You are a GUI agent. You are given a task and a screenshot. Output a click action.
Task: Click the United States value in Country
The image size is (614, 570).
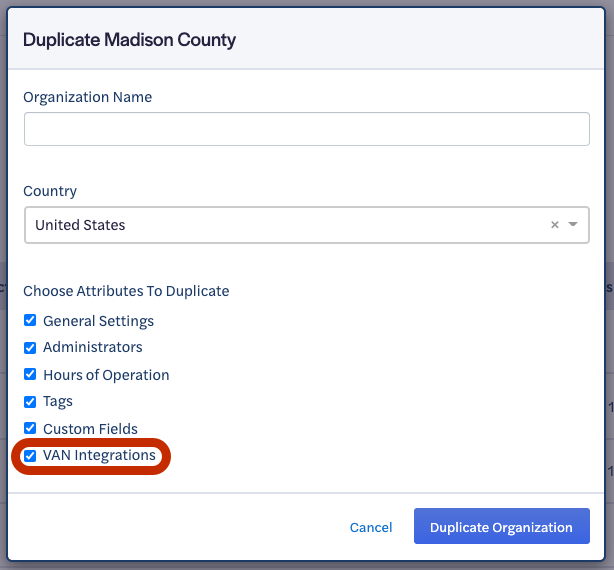tap(80, 225)
